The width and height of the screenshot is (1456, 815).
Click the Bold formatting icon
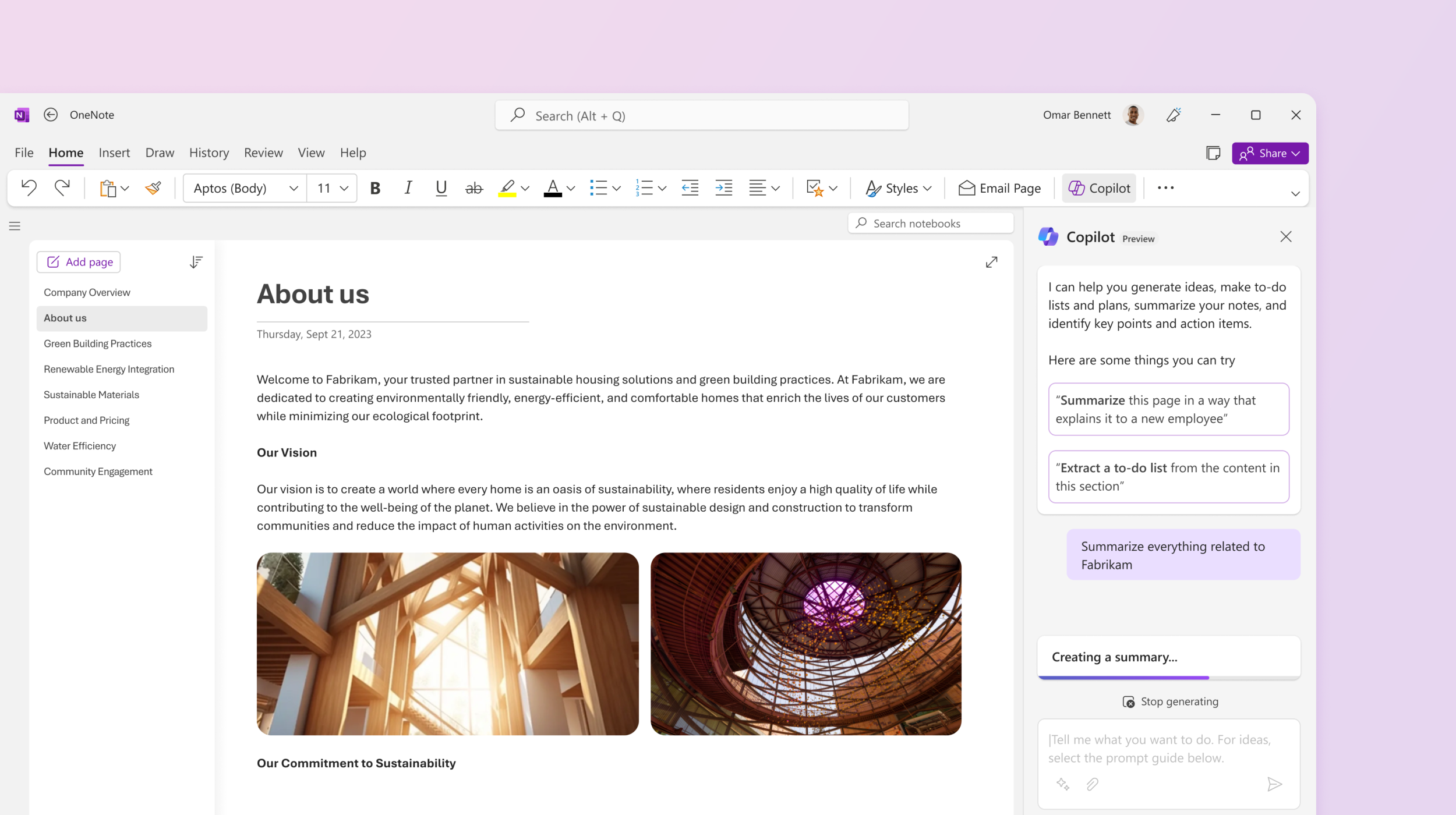(x=374, y=188)
